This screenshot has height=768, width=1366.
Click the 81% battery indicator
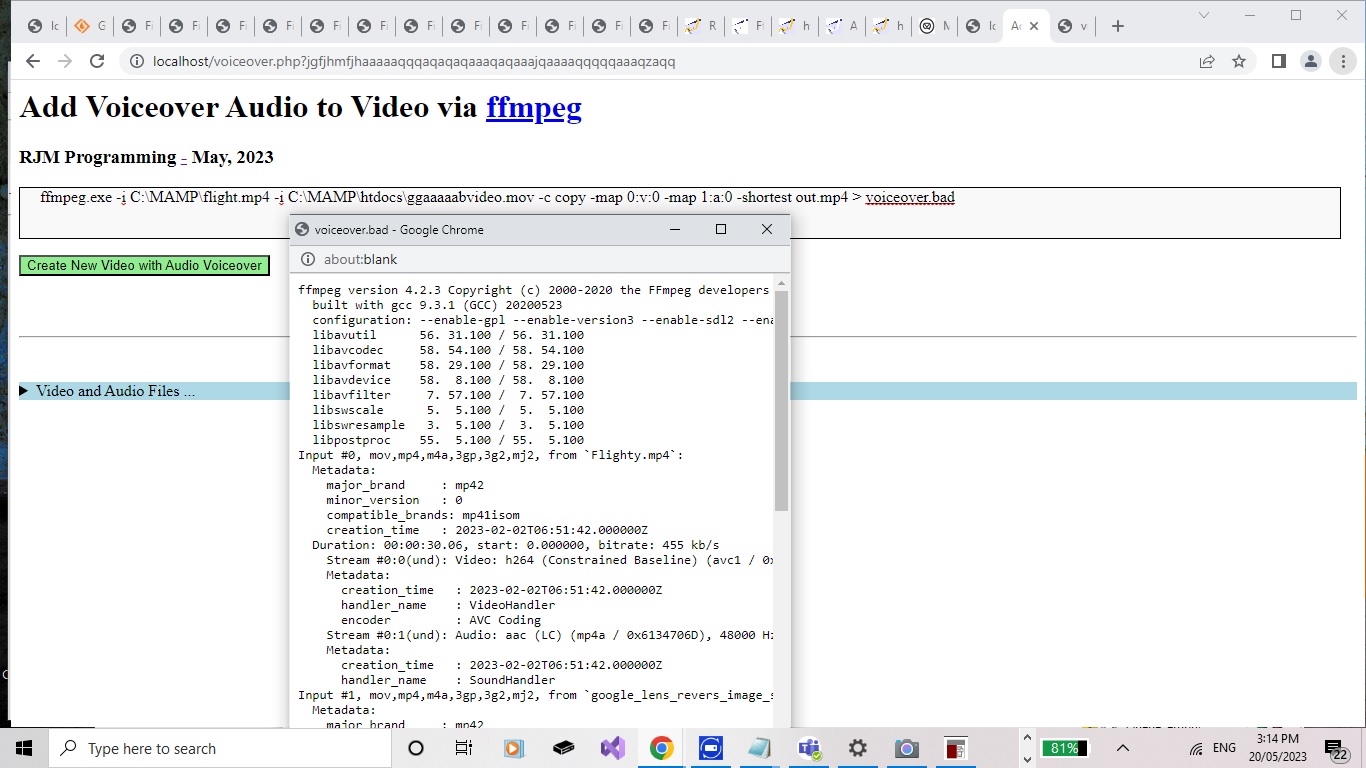click(1064, 748)
